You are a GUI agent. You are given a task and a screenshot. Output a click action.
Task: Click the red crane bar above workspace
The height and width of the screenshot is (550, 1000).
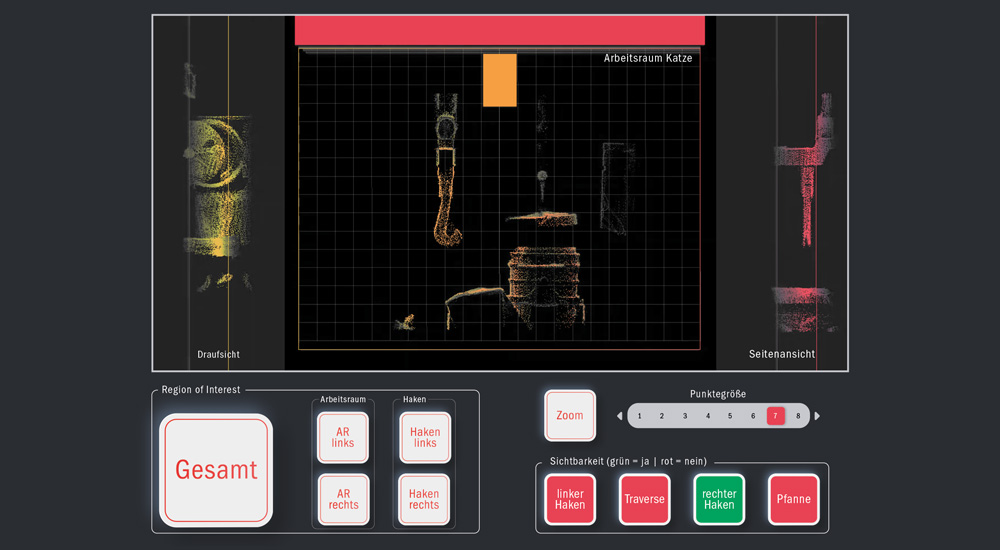click(499, 30)
